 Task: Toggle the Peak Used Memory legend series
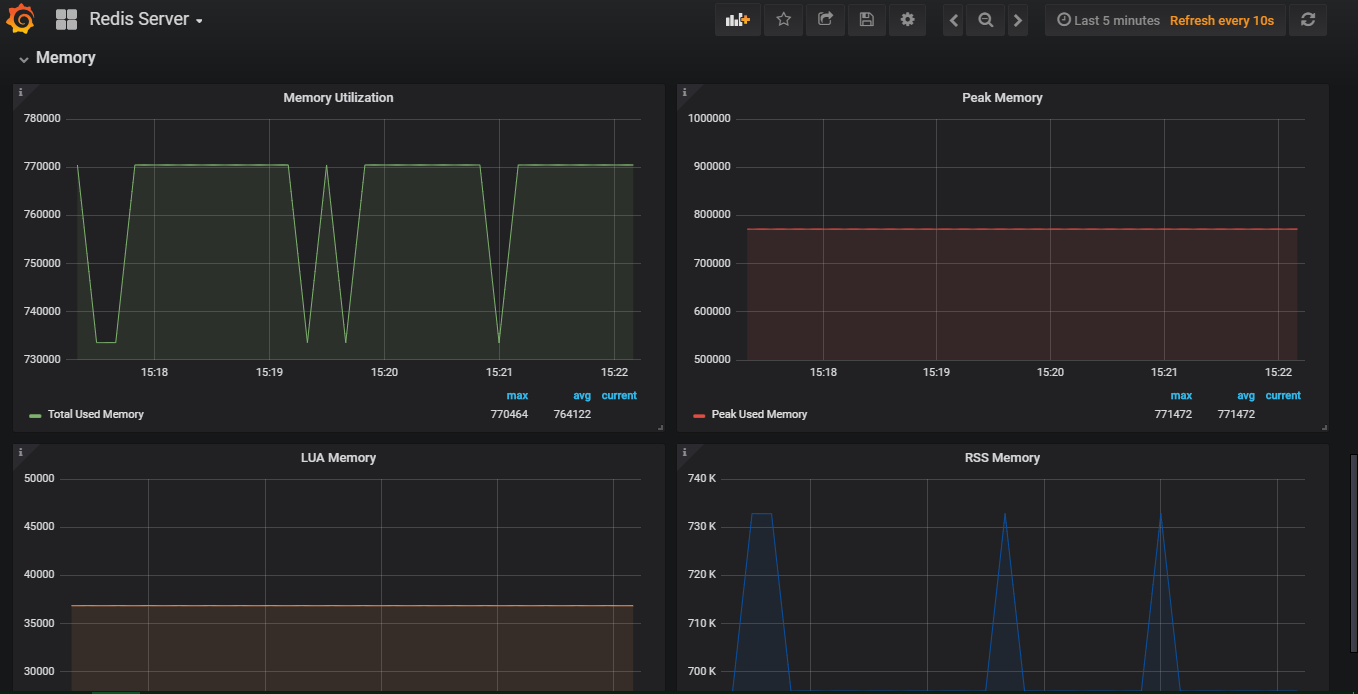click(759, 414)
